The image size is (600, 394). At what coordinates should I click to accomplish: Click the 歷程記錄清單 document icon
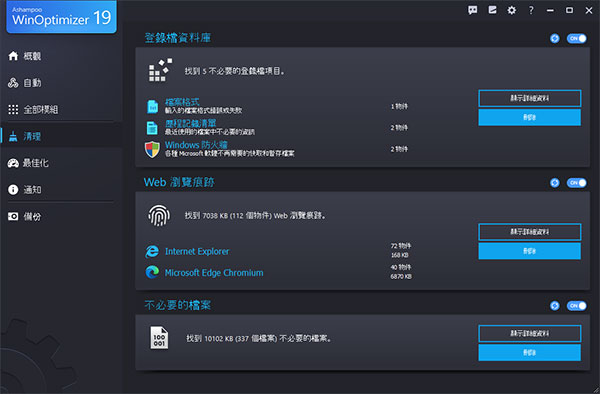[x=152, y=128]
